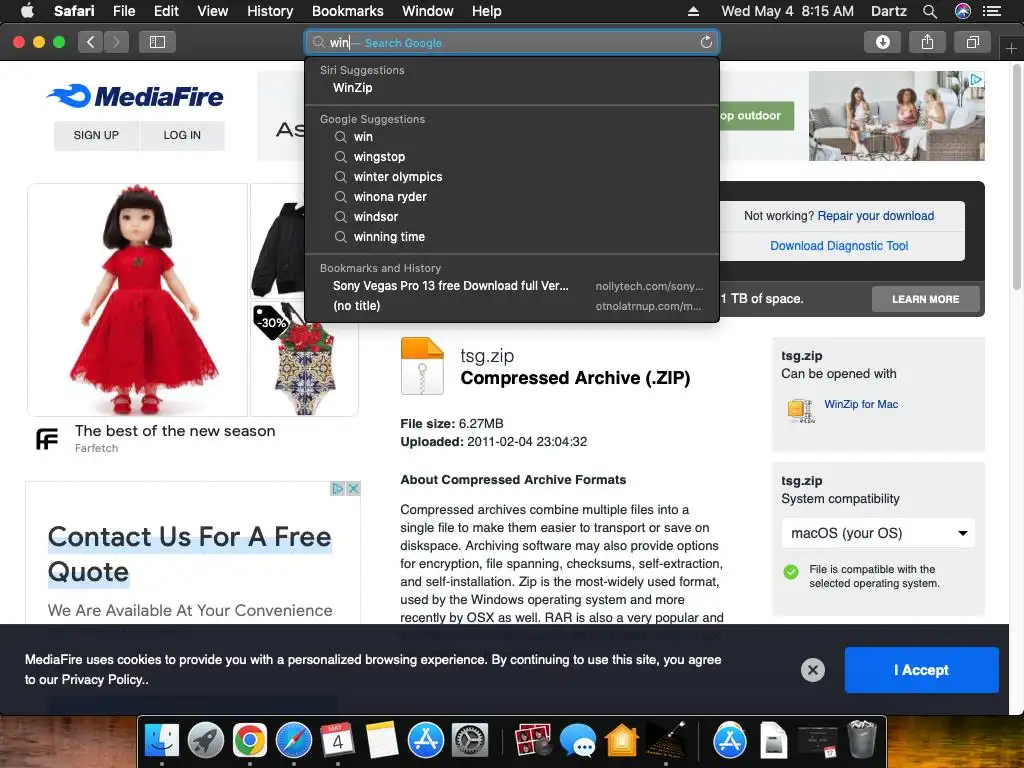Open Spotlight search in menu bar

click(x=930, y=11)
